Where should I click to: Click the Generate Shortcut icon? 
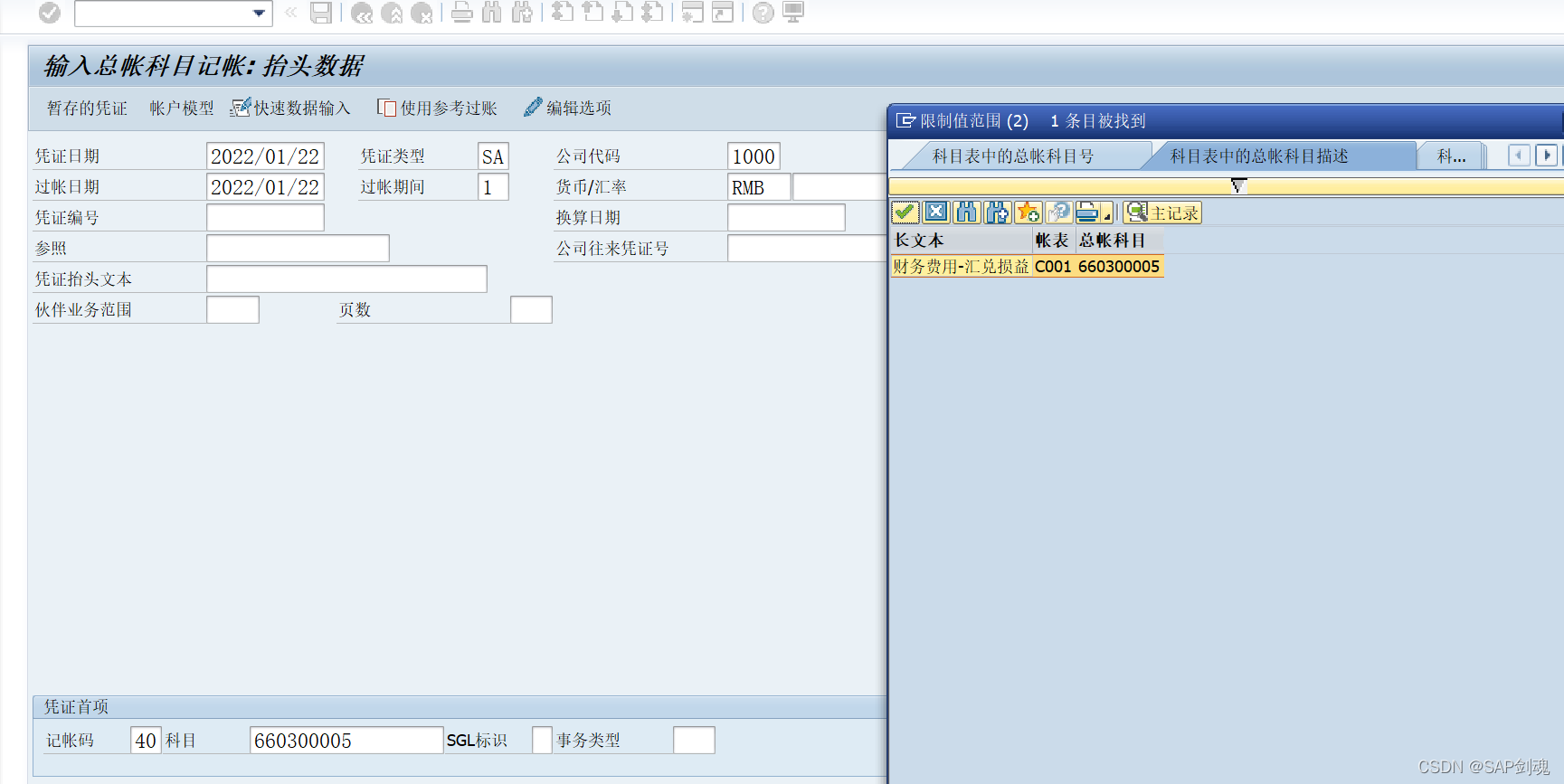[x=723, y=13]
